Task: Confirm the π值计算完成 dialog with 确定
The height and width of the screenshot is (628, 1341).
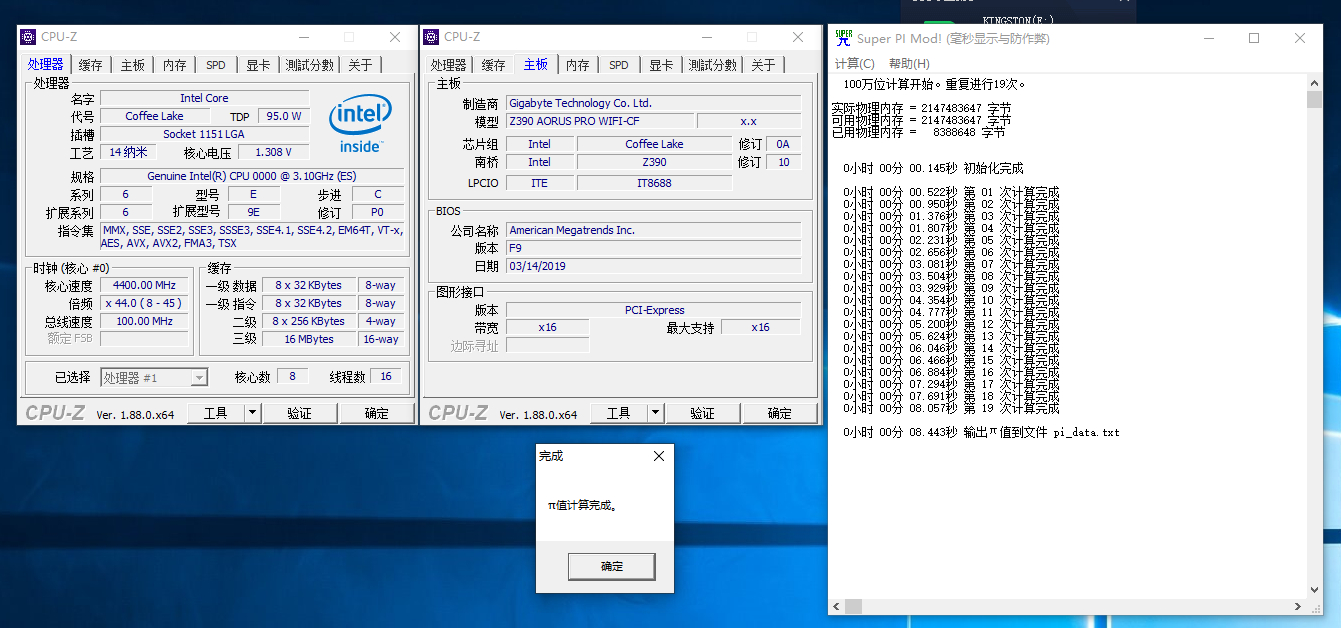Action: coord(612,566)
